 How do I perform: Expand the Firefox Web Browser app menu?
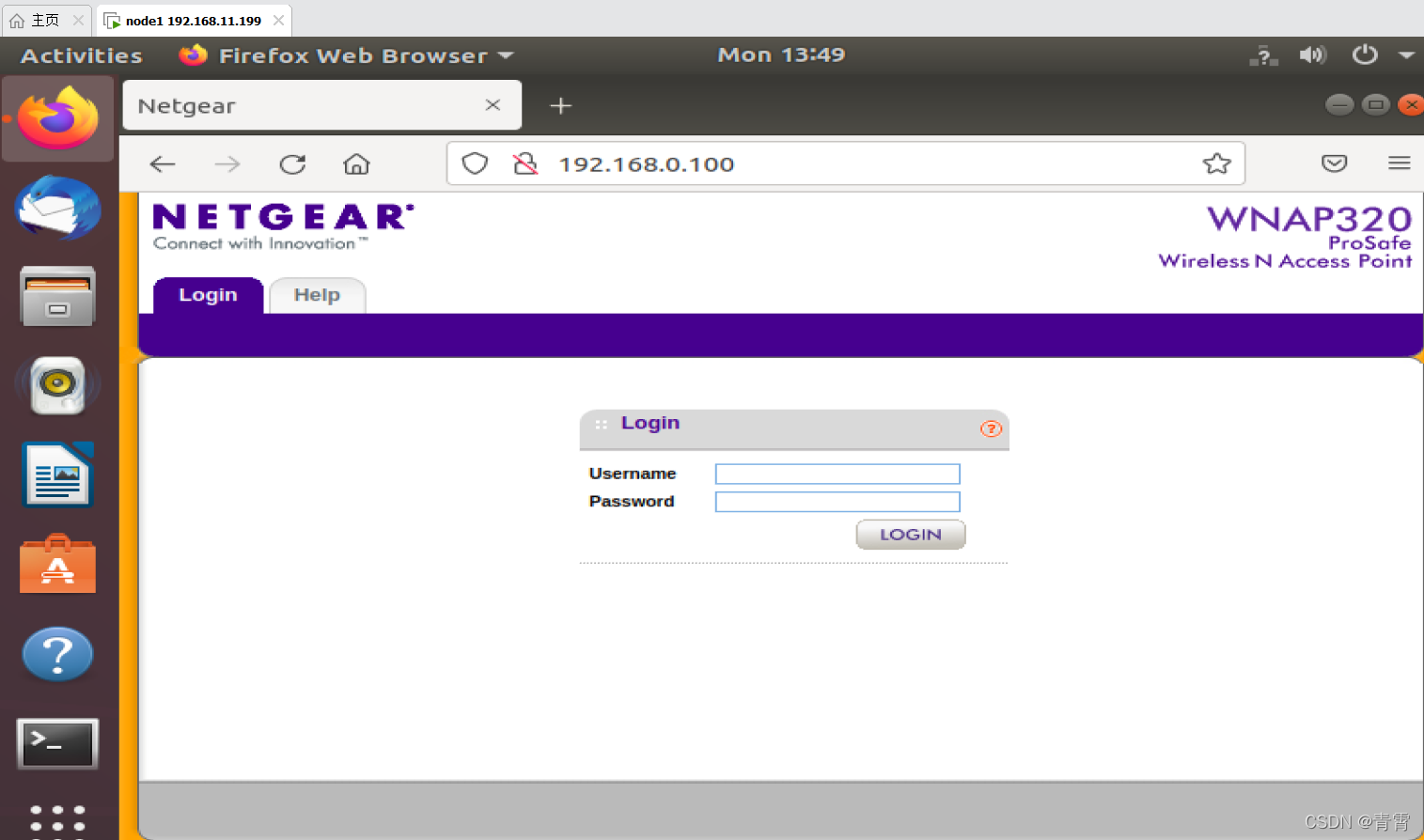pyautogui.click(x=346, y=55)
